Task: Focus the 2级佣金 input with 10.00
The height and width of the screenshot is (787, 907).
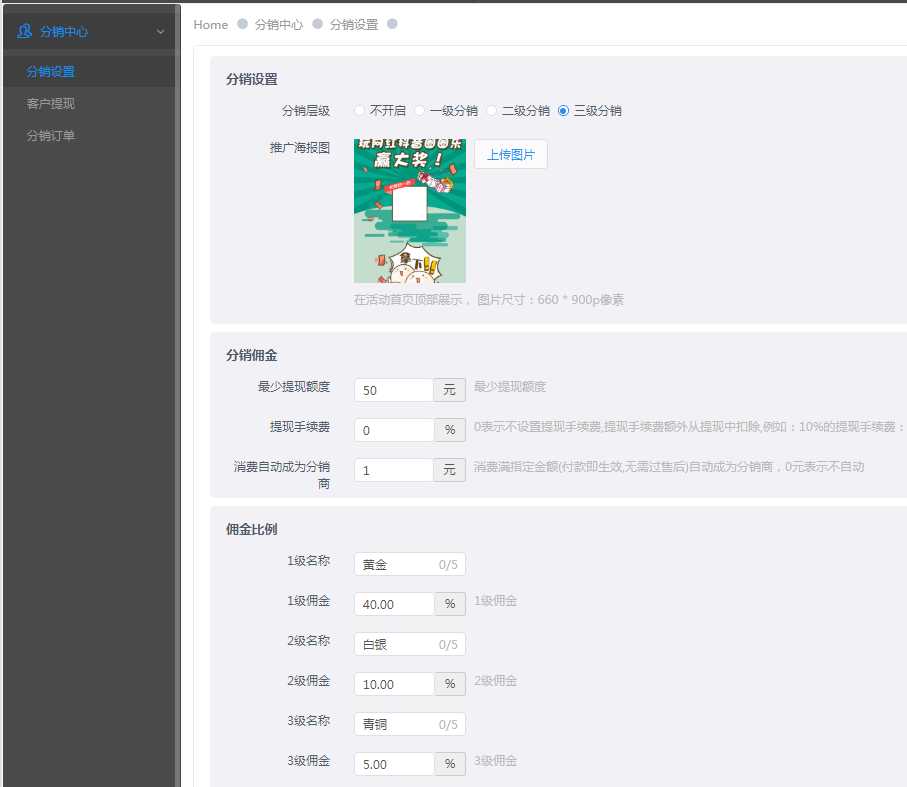Action: tap(394, 684)
